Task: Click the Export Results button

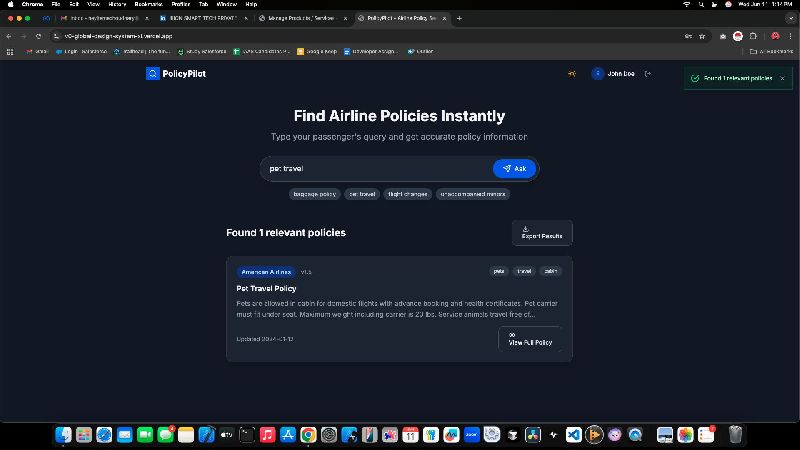Action: click(542, 233)
